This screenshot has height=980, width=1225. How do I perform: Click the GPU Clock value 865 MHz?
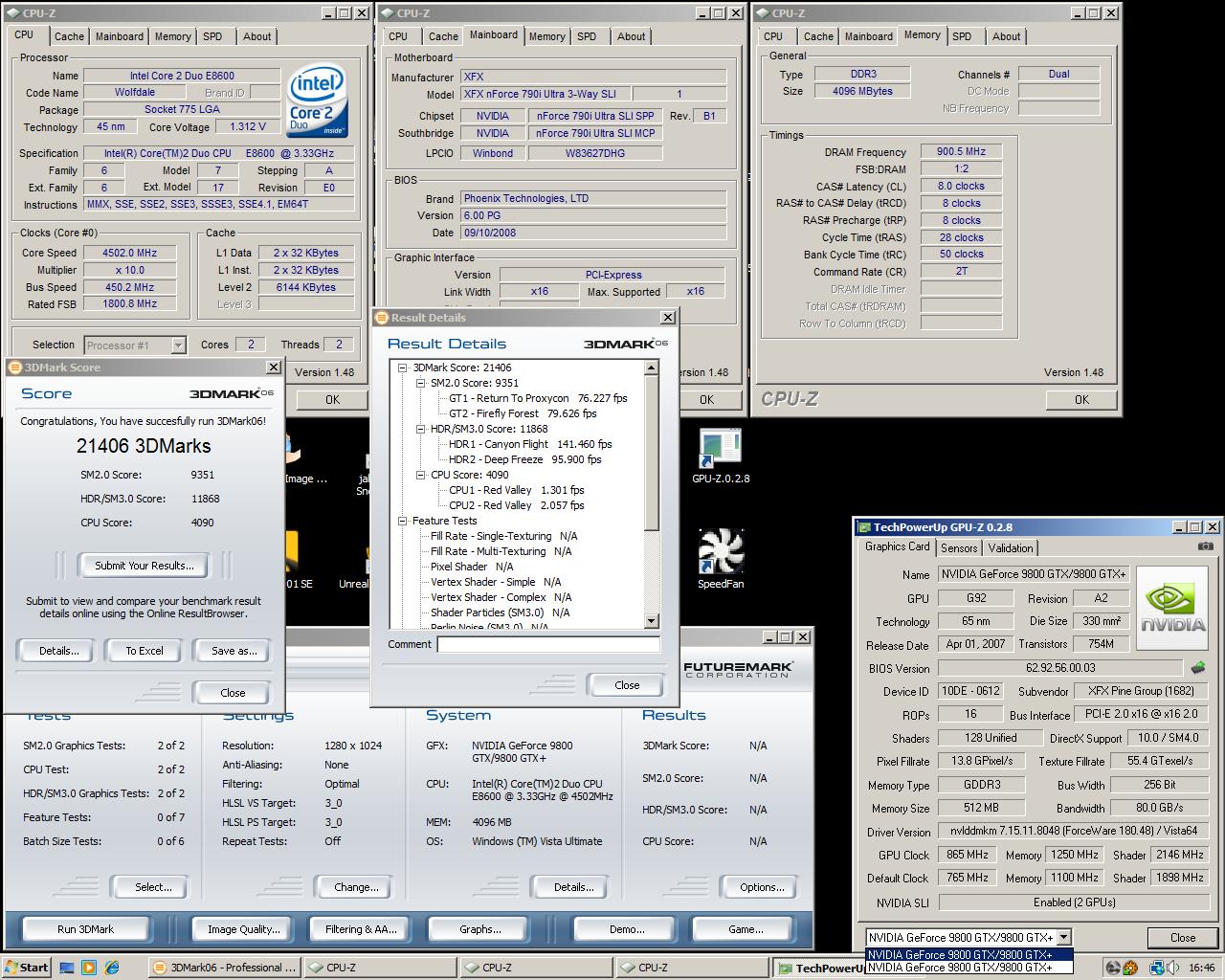pos(968,855)
